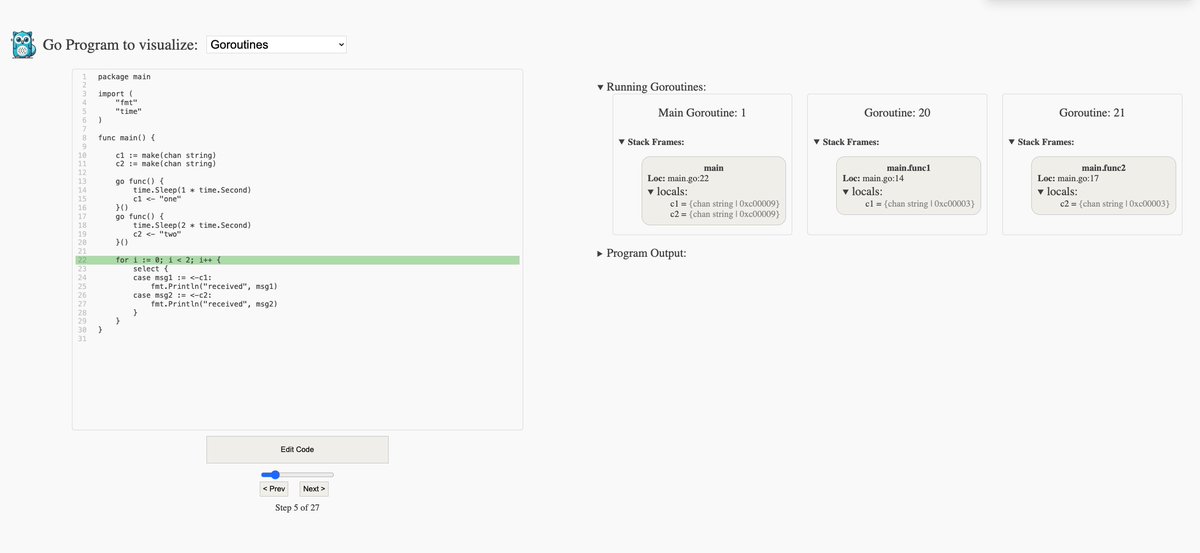The height and width of the screenshot is (553, 1200).
Task: Click the Main Goroutine: 1 heading
Action: (x=702, y=113)
